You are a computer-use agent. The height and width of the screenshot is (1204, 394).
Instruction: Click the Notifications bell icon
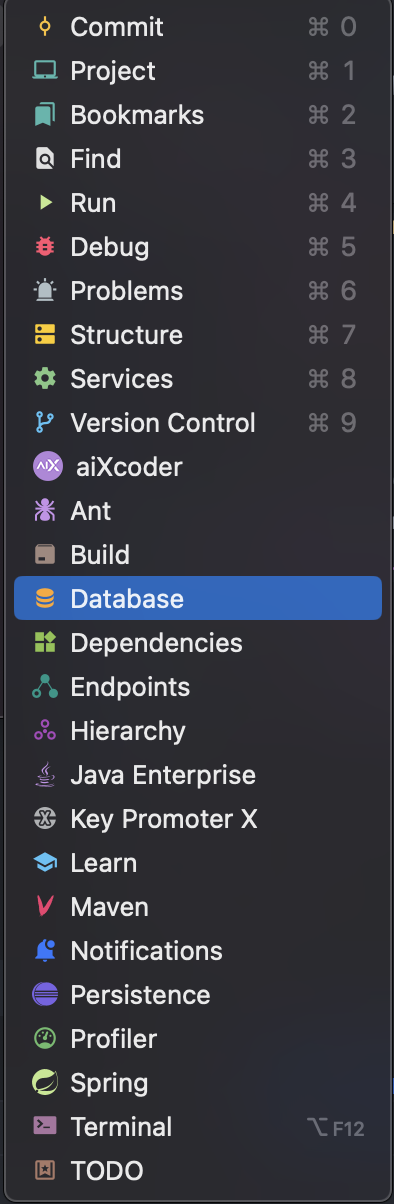(x=45, y=951)
